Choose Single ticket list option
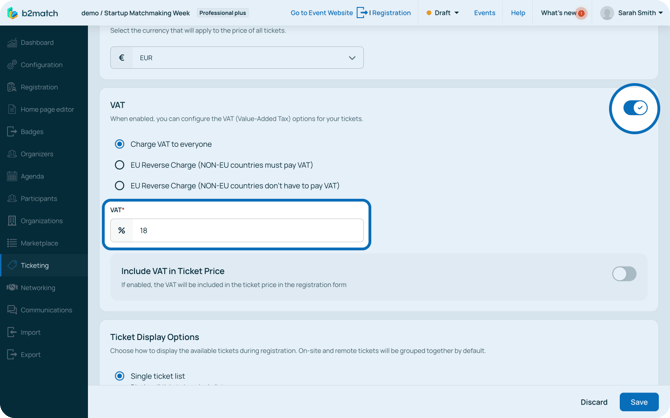670x418 pixels. click(x=120, y=376)
